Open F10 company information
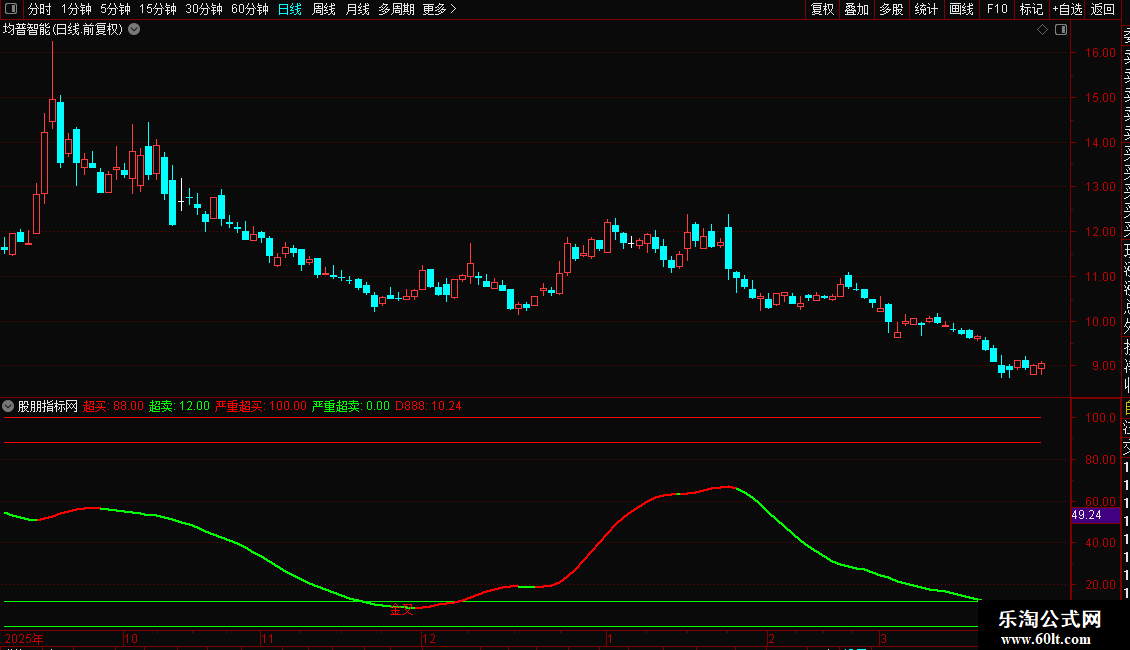Screen dimensions: 1130x650 point(997,9)
